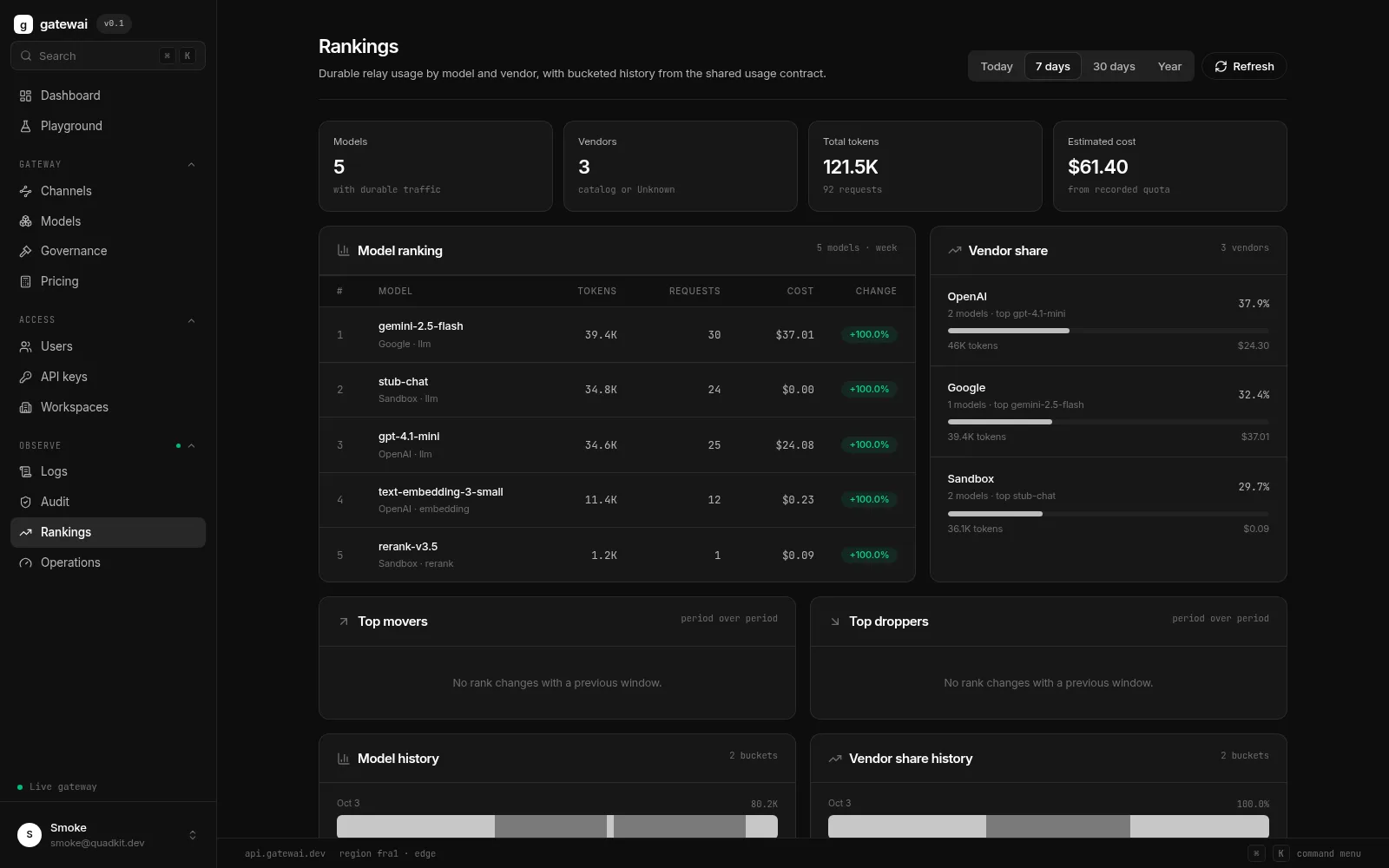Open the Smoke account switcher

108,835
